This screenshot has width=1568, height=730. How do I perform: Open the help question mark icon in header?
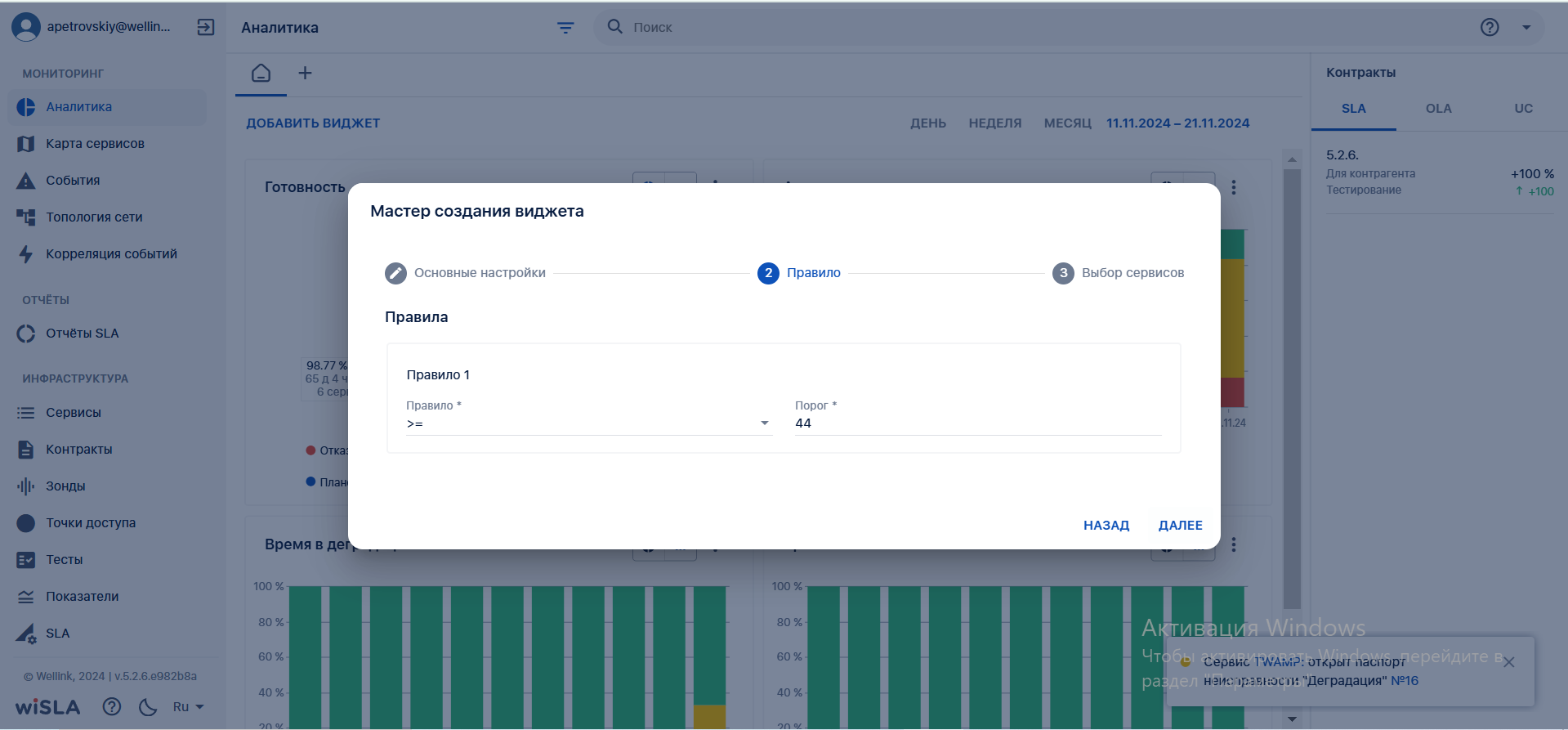point(1490,27)
